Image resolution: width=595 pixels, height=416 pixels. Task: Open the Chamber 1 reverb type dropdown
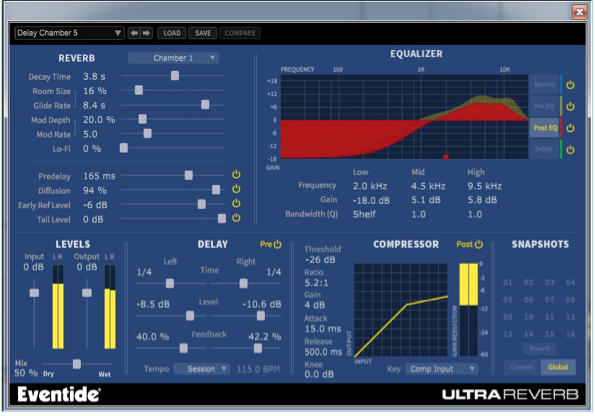coord(173,58)
